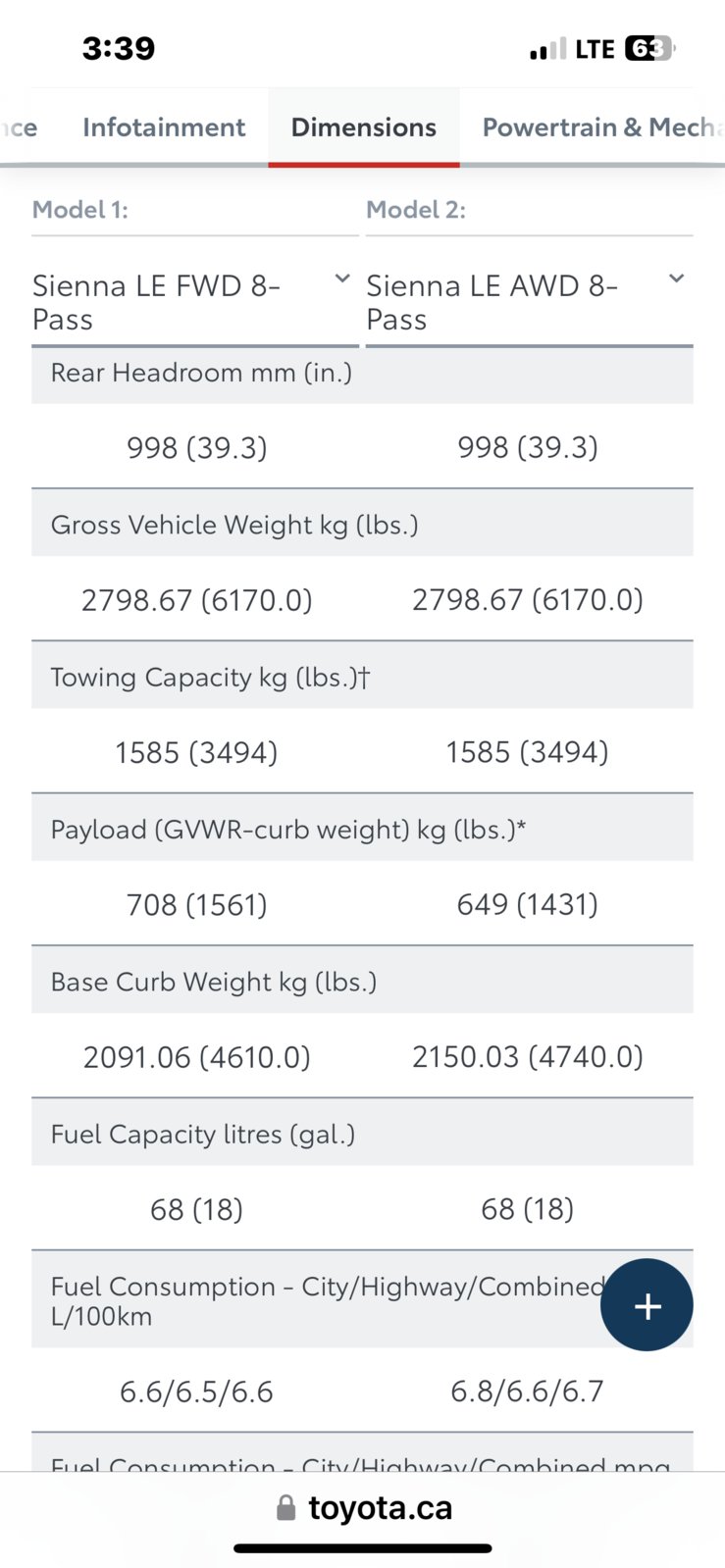Select the Sienna LE FWD 8-Pass selector

(x=195, y=302)
